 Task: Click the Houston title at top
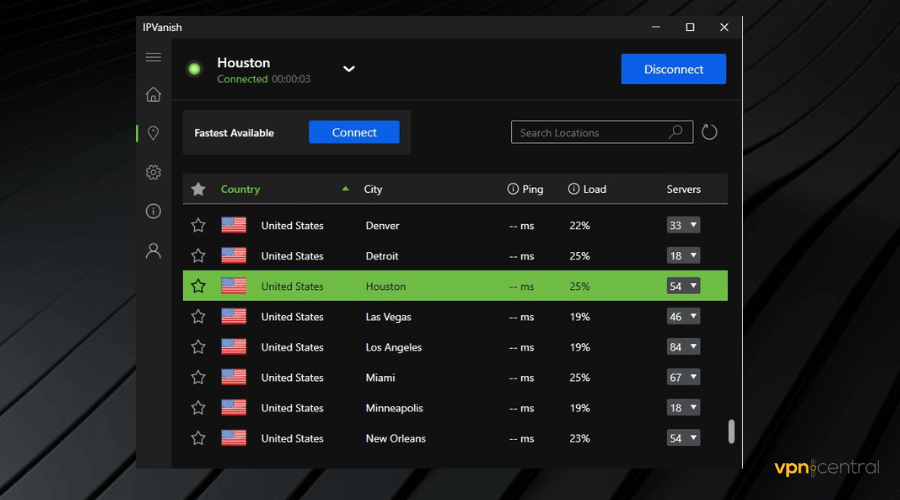(x=243, y=63)
